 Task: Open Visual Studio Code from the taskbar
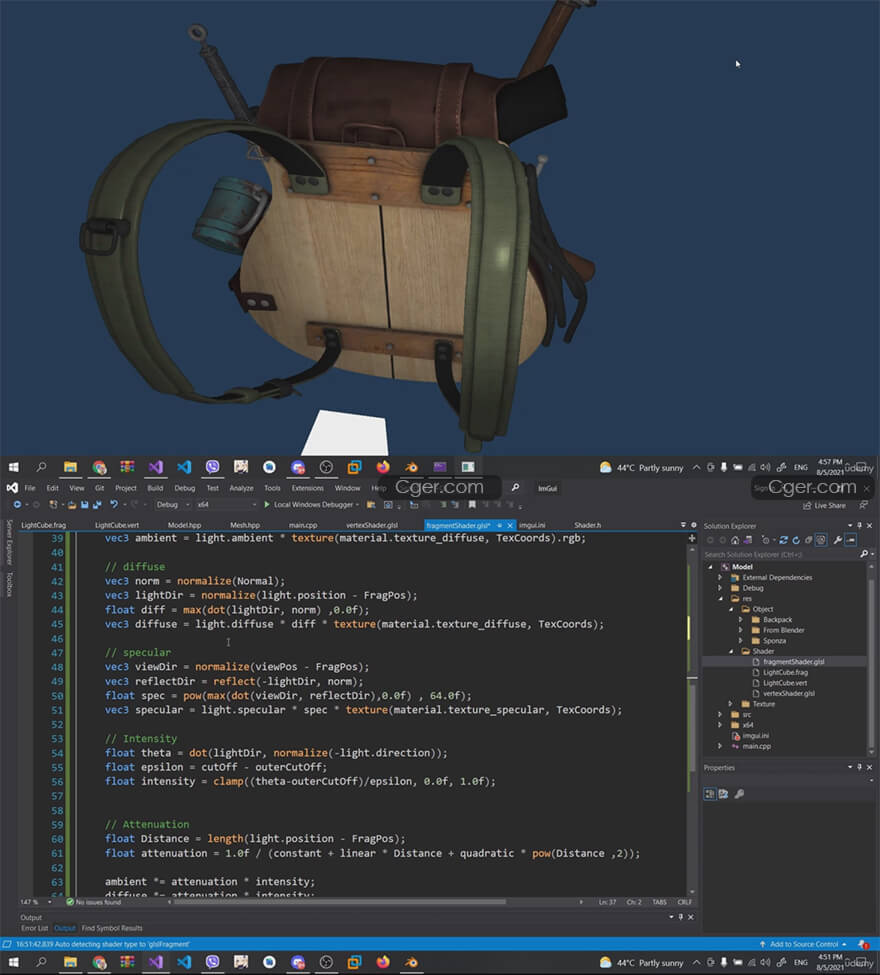pos(184,467)
